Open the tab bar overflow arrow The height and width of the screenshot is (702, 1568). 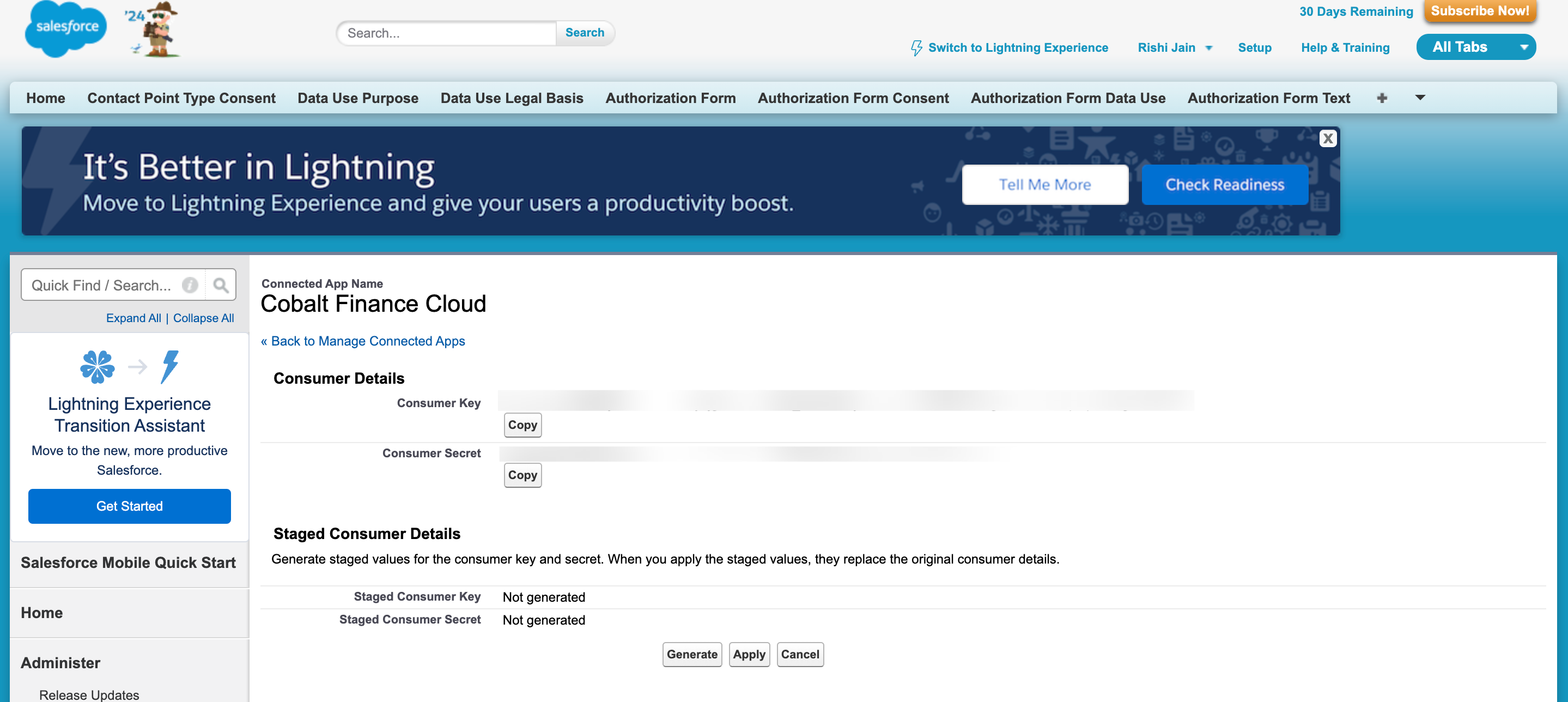pyautogui.click(x=1420, y=98)
